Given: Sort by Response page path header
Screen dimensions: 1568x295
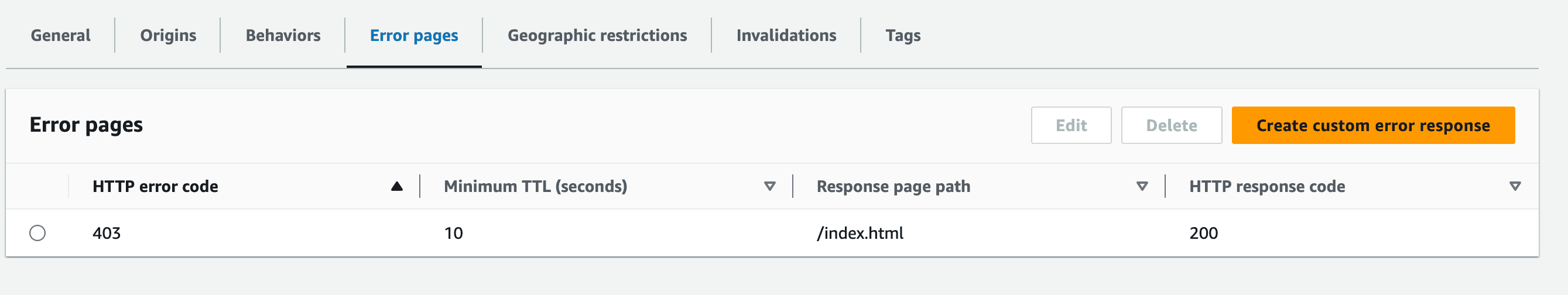Looking at the screenshot, I should click(x=893, y=186).
